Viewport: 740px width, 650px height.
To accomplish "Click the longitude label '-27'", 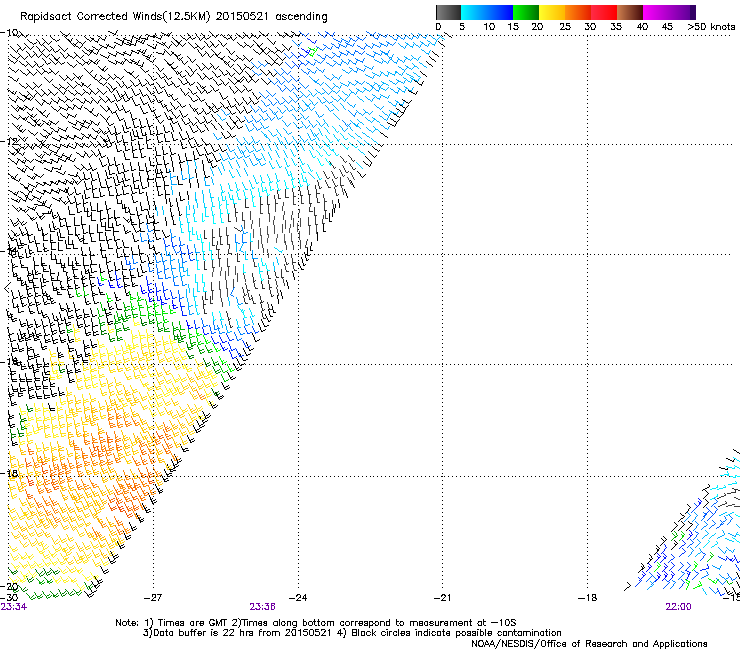I will pos(153,598).
